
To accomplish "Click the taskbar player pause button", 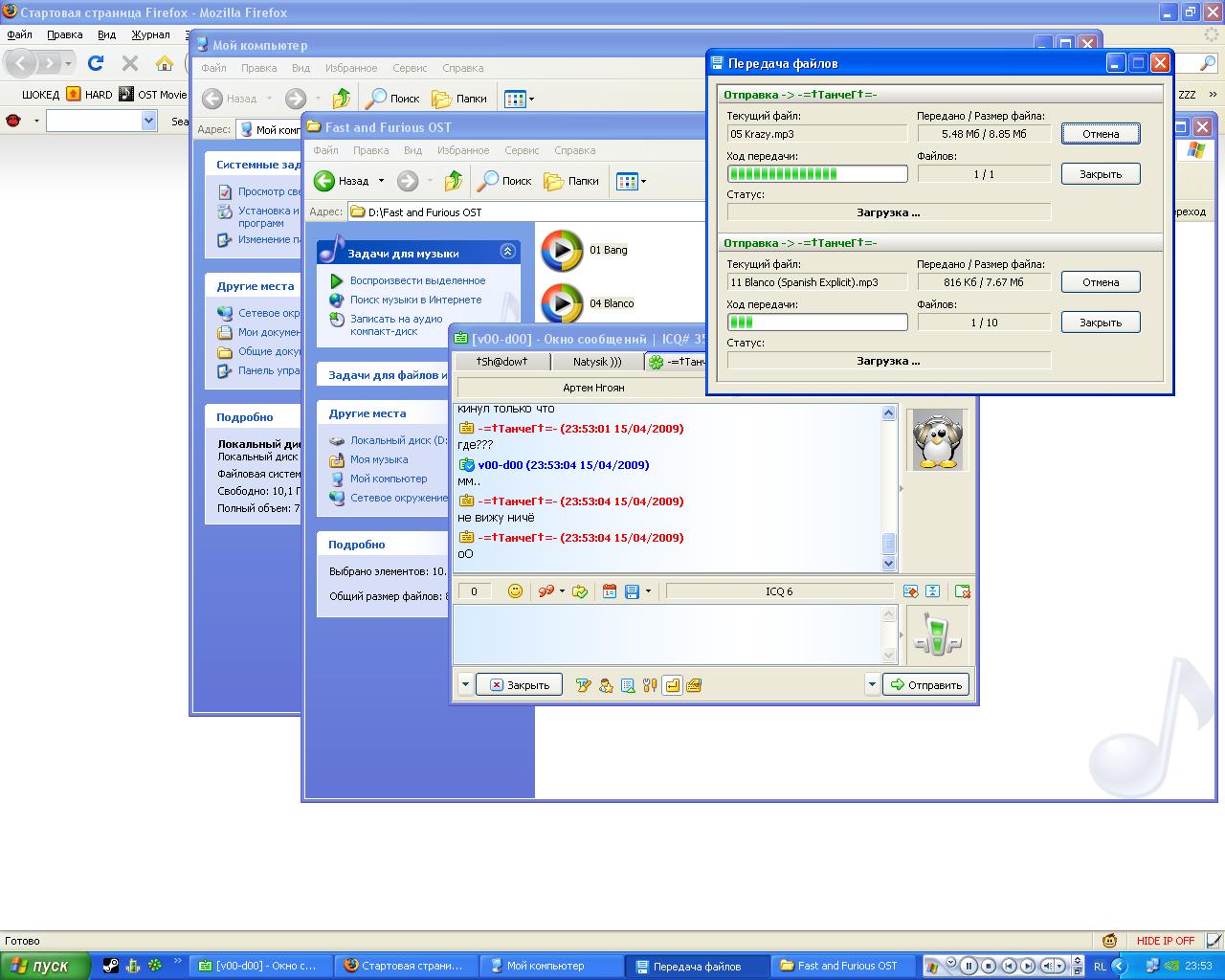I will (x=969, y=966).
